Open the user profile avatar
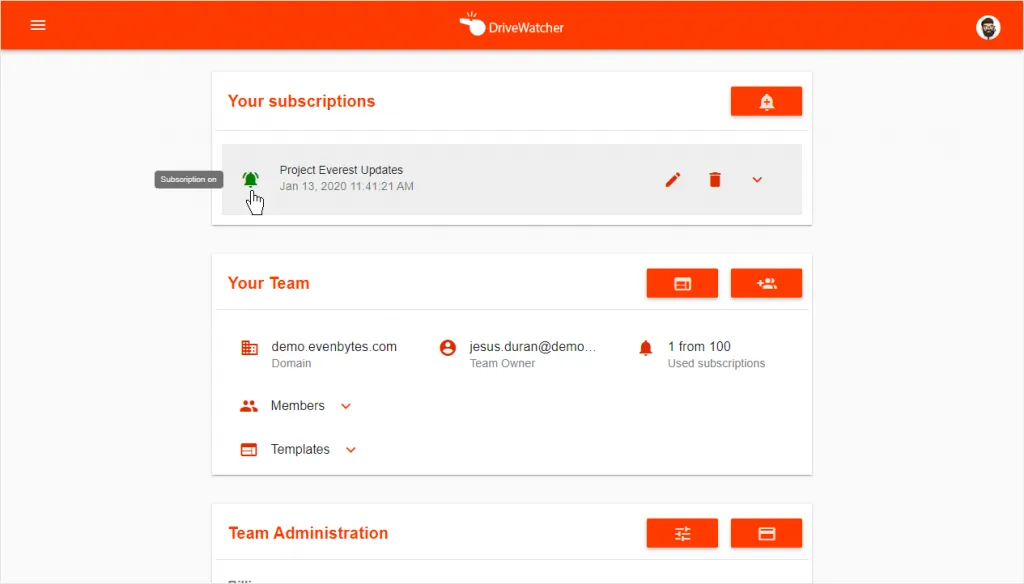The height and width of the screenshot is (584, 1024). [987, 27]
